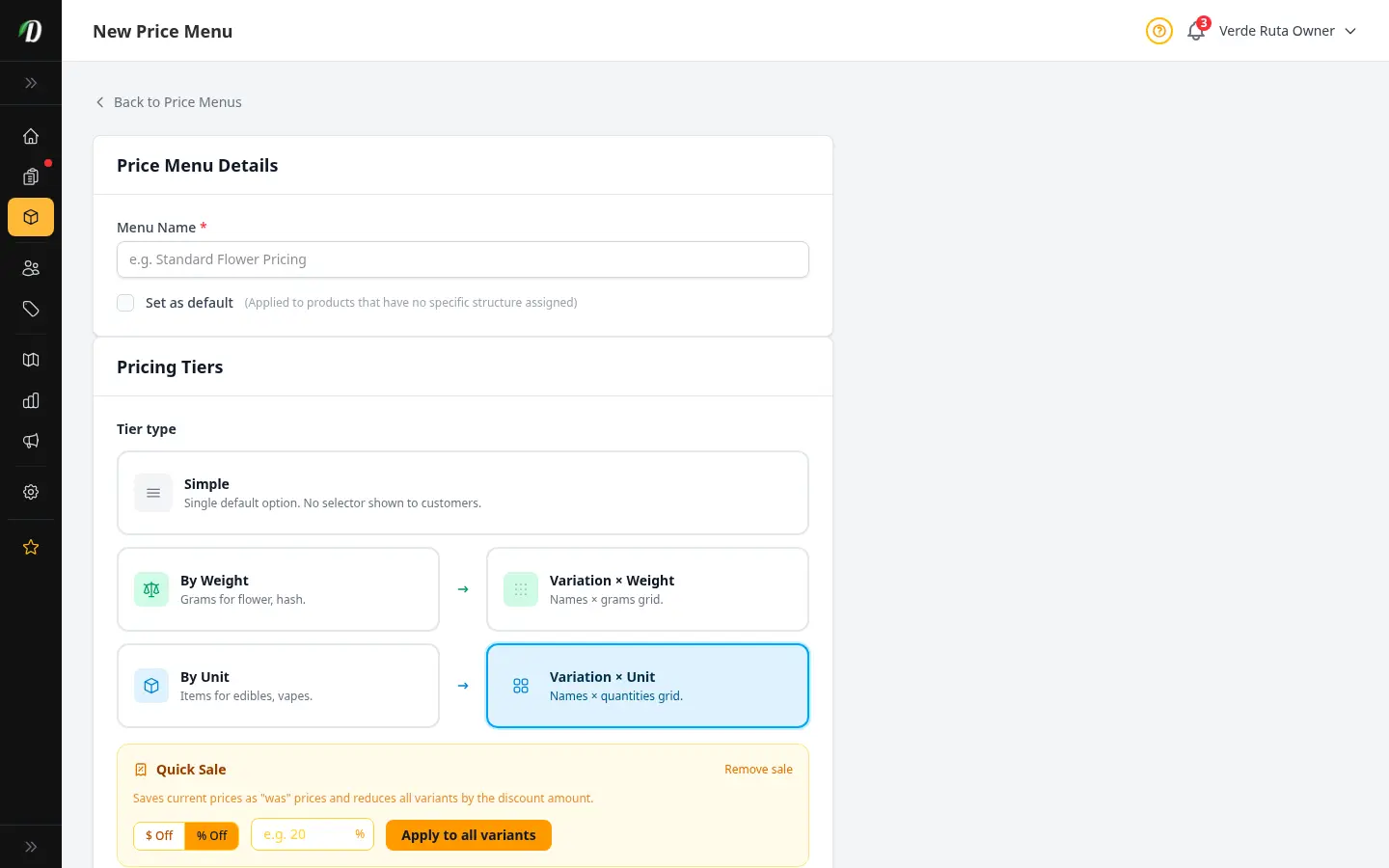
Task: Open the Home sidebar icon
Action: click(31, 136)
